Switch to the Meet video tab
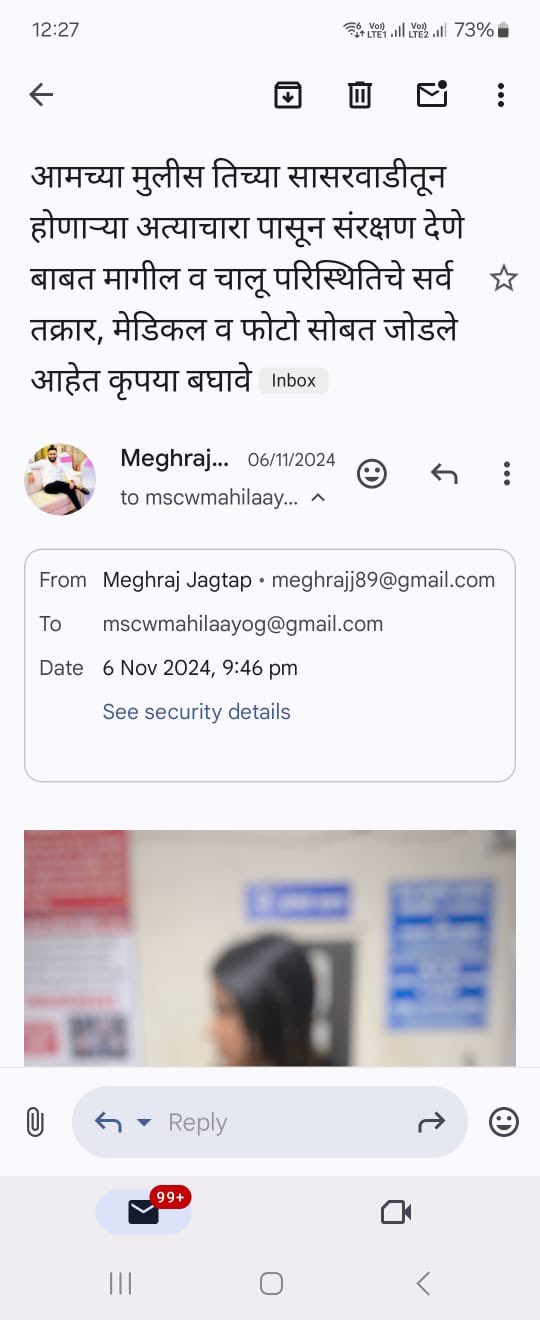 pyautogui.click(x=396, y=1212)
